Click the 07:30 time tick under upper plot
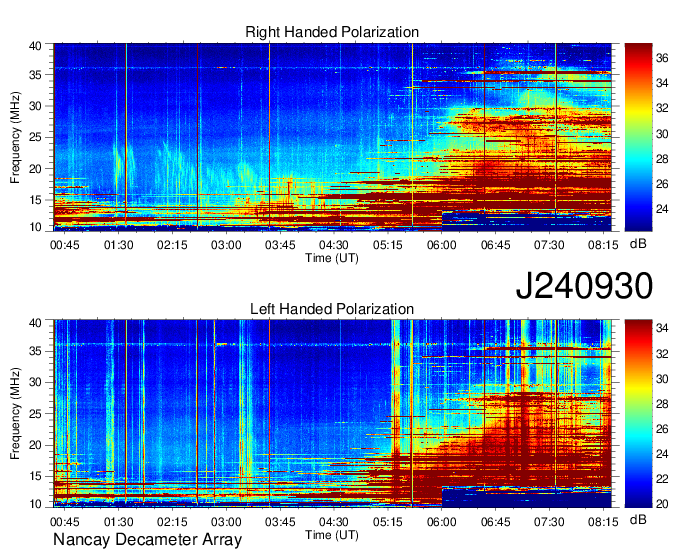This screenshot has width=680, height=552. pos(549,245)
